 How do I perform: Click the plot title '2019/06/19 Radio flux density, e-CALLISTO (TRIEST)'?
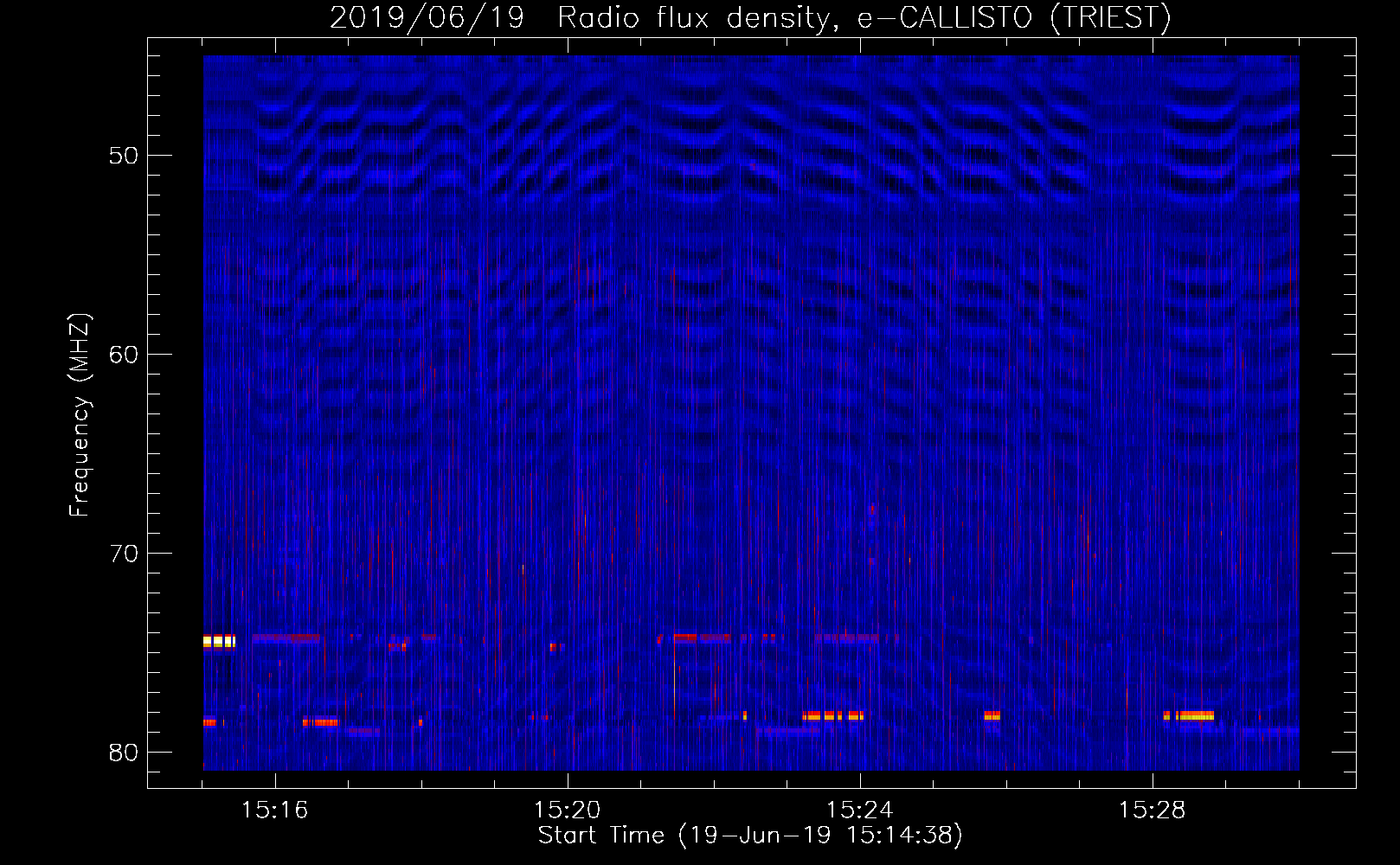pyautogui.click(x=750, y=18)
